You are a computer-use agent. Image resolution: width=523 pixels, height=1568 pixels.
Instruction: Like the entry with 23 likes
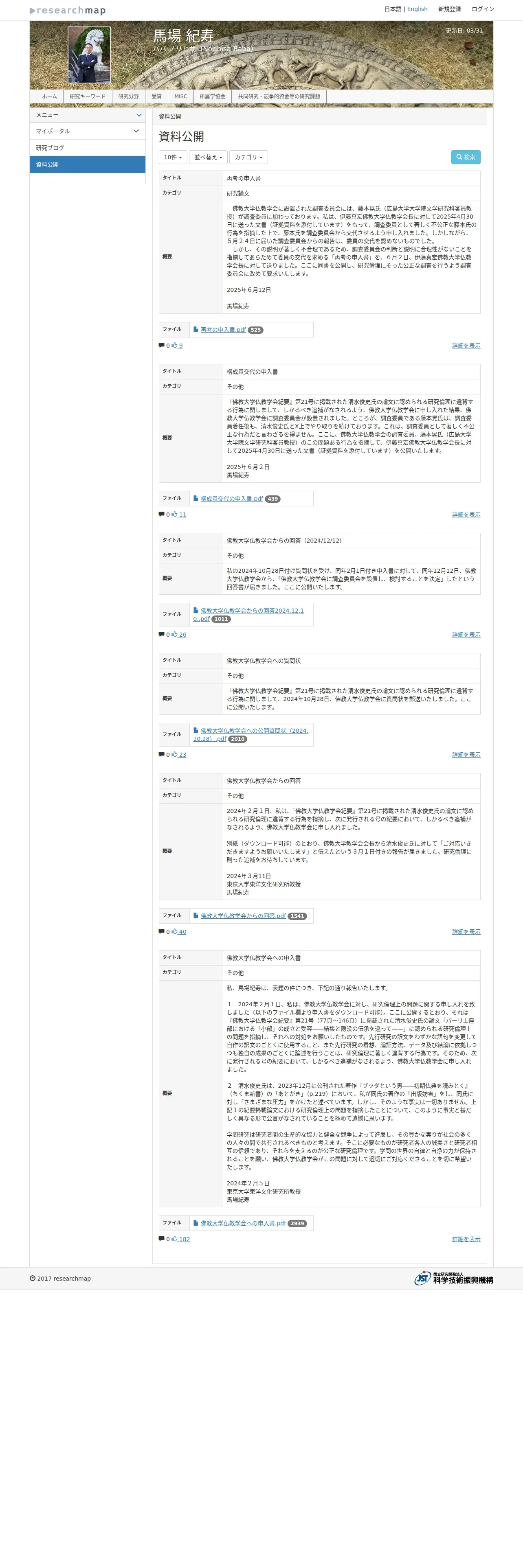[x=178, y=754]
